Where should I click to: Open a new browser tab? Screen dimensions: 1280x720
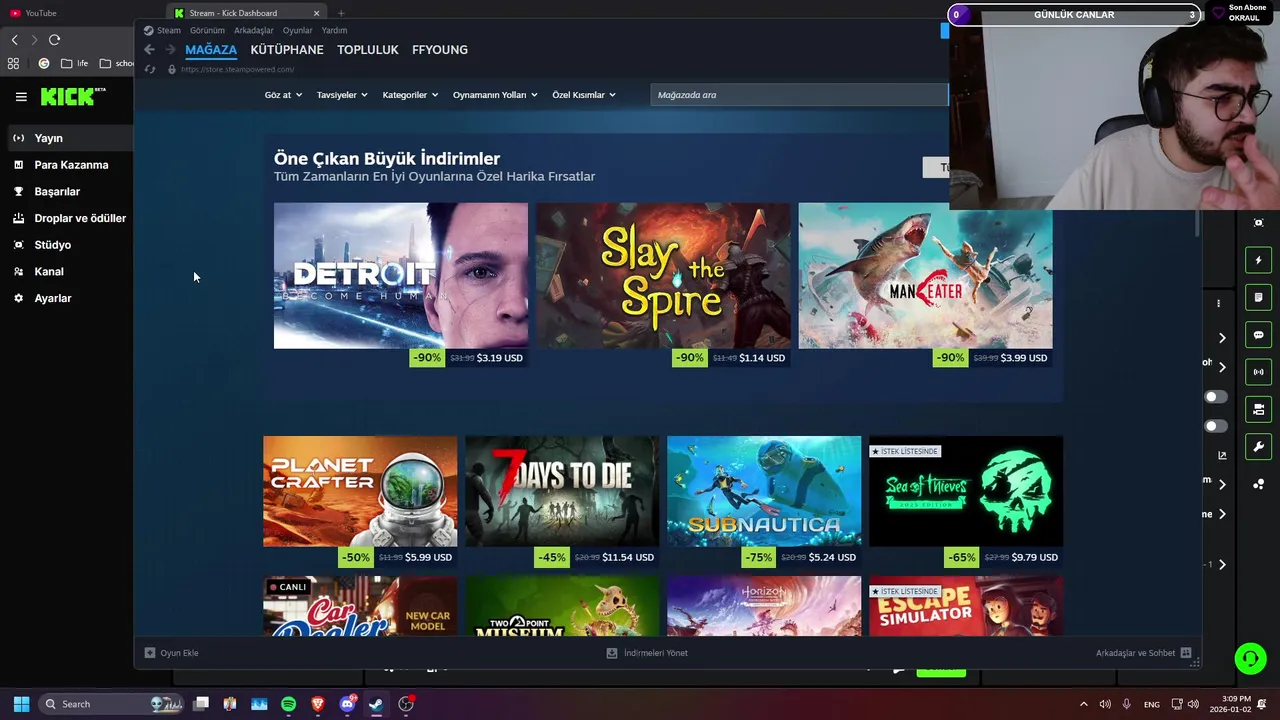(341, 13)
